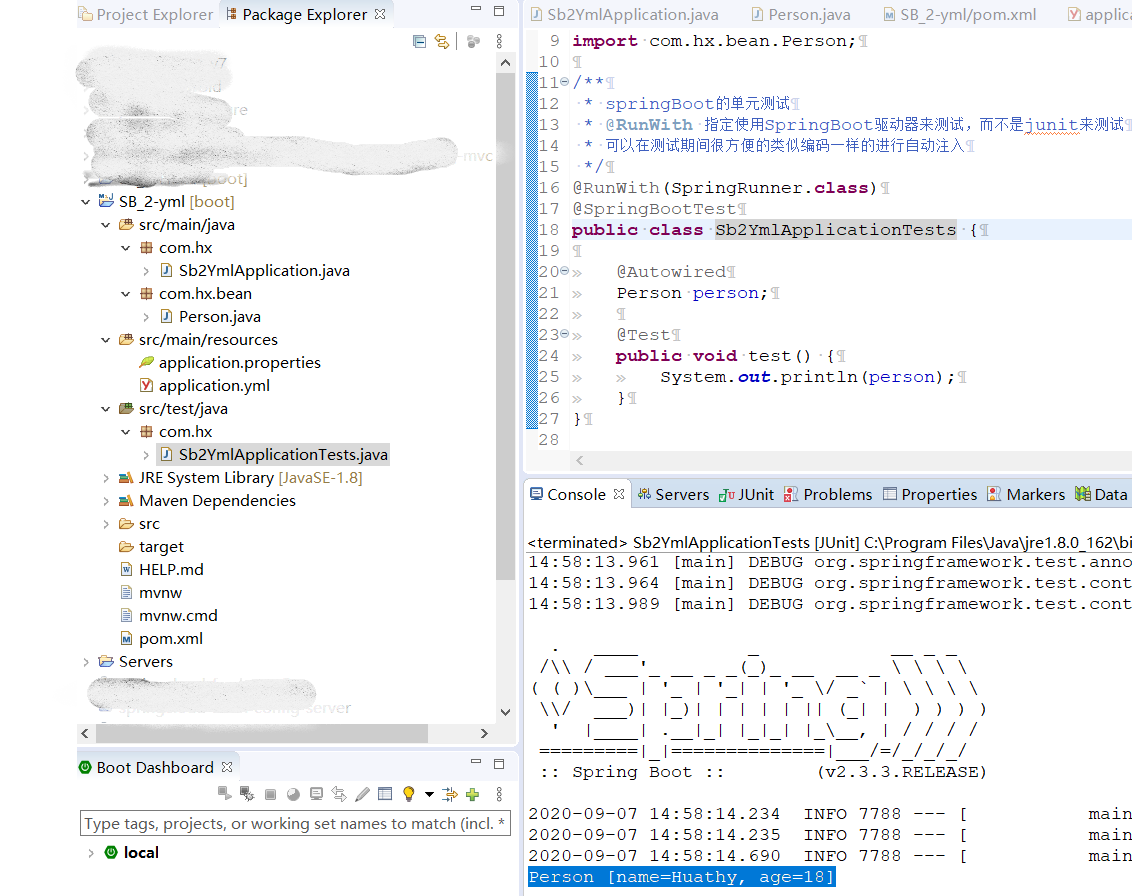Click Boot Dashboard globe browser icon
This screenshot has width=1132, height=896.
point(293,794)
